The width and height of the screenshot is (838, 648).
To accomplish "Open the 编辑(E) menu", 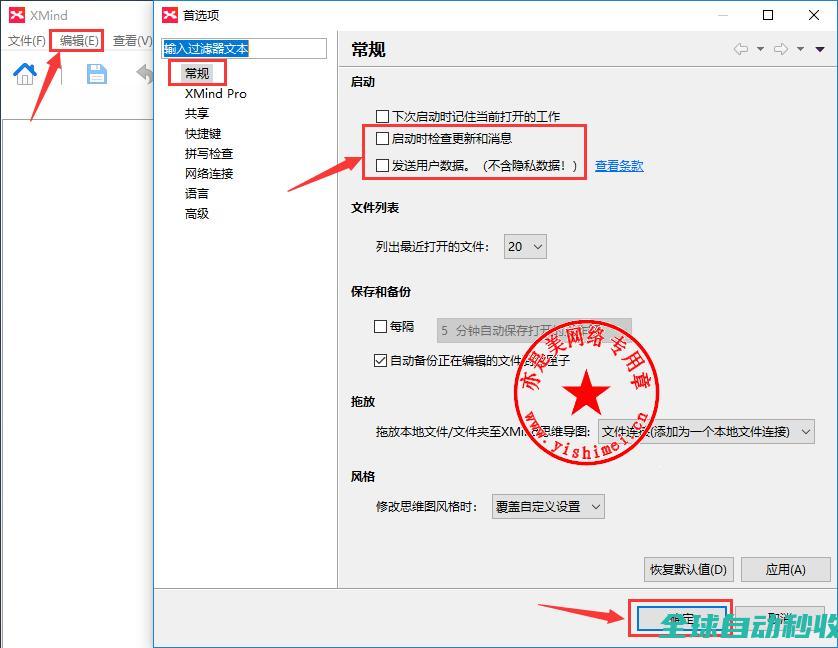I will click(79, 41).
